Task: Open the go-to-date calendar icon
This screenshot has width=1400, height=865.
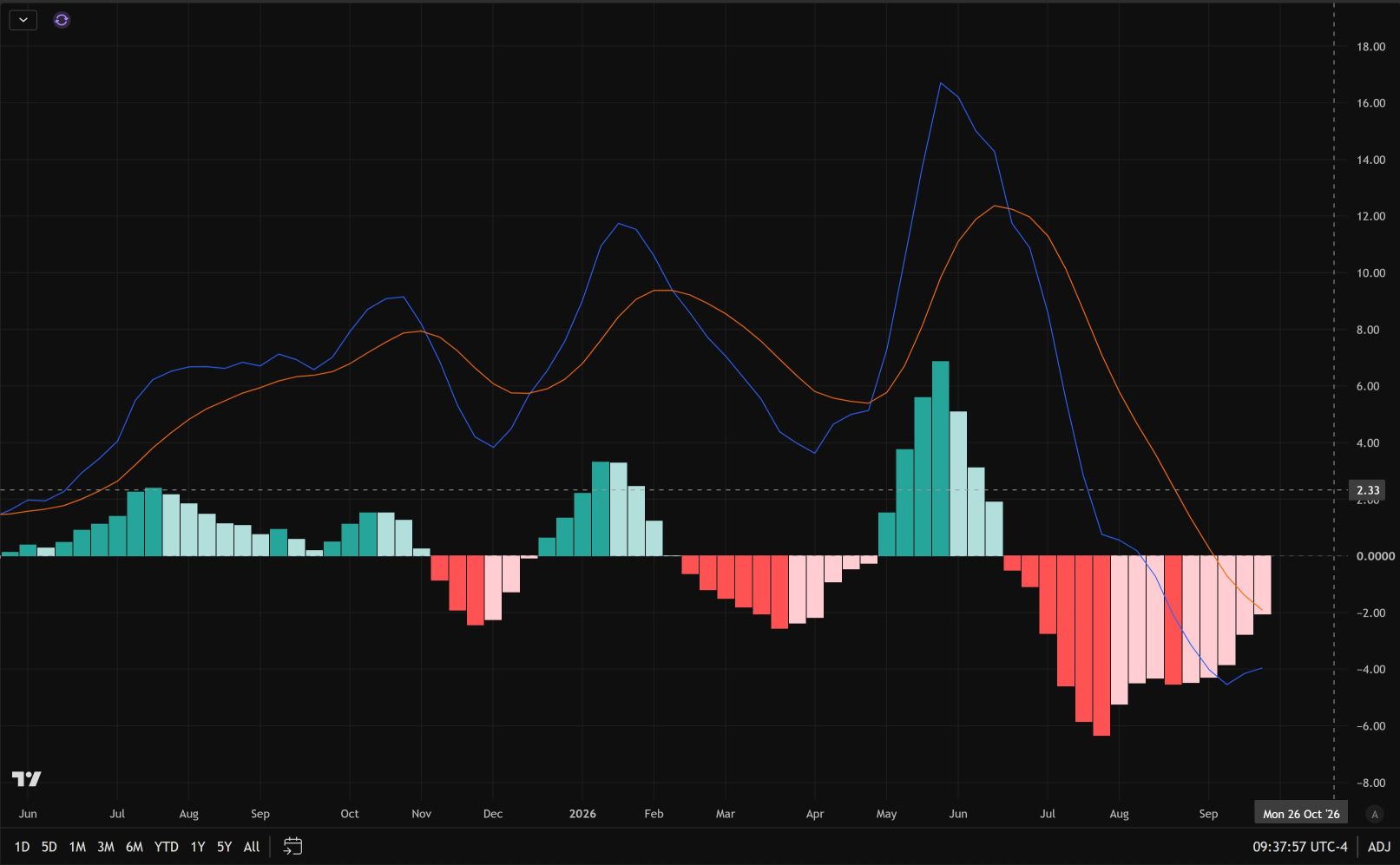Action: pos(293,846)
